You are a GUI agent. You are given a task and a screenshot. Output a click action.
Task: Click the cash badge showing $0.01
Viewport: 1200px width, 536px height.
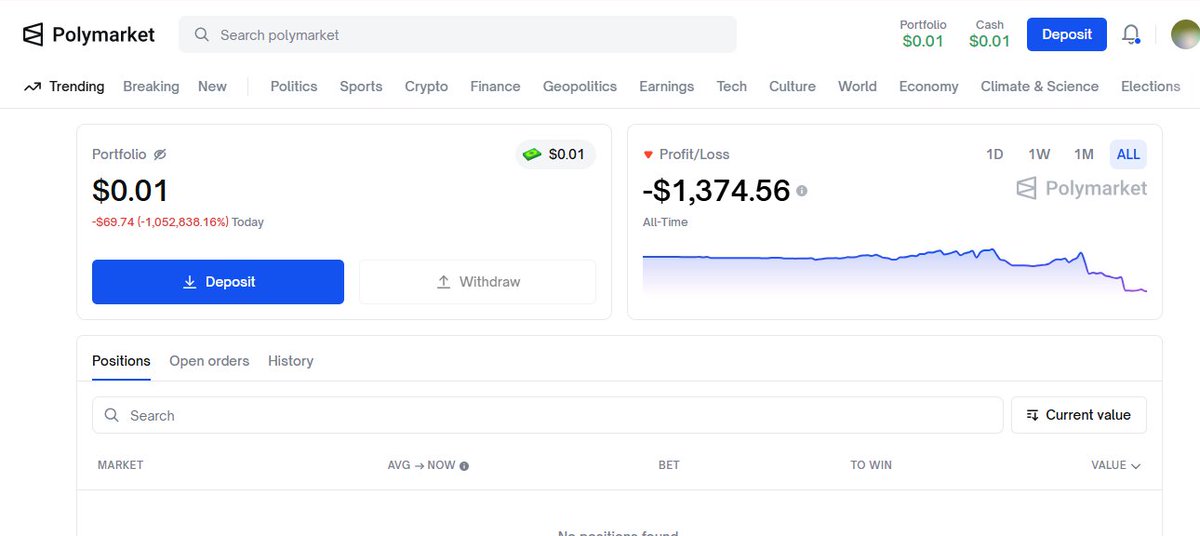pyautogui.click(x=556, y=154)
